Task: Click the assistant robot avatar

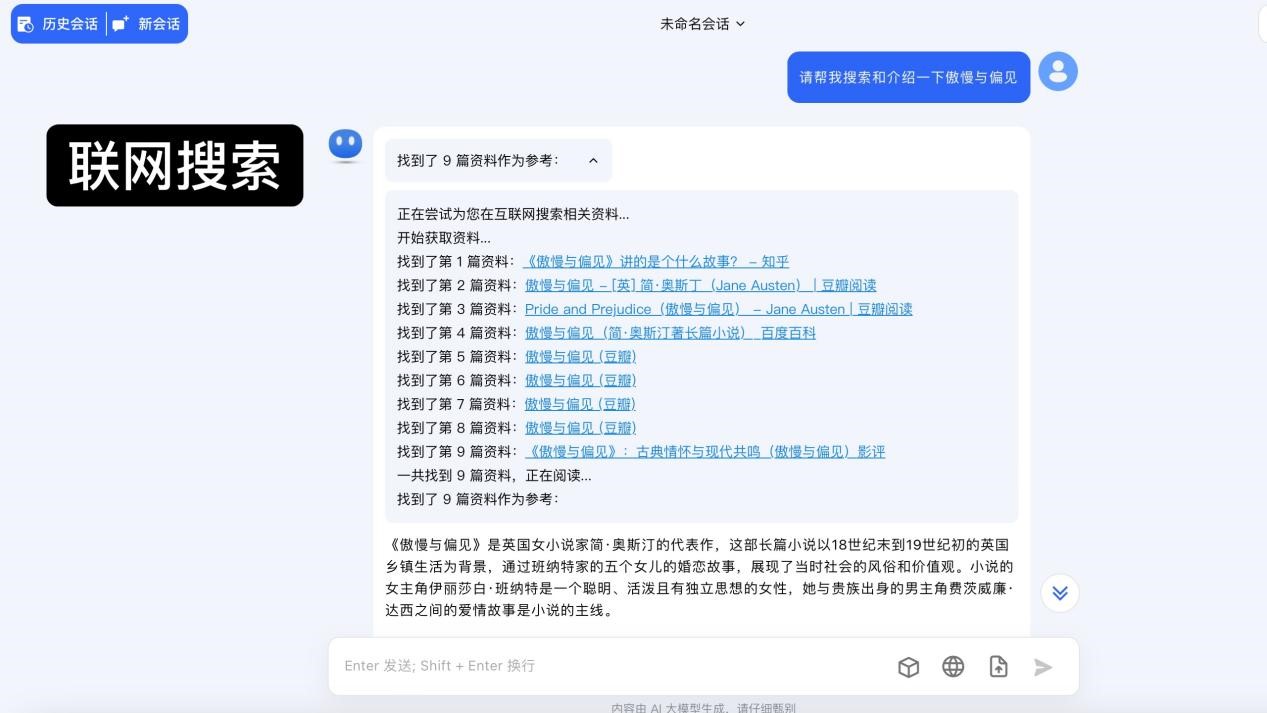Action: tap(346, 146)
